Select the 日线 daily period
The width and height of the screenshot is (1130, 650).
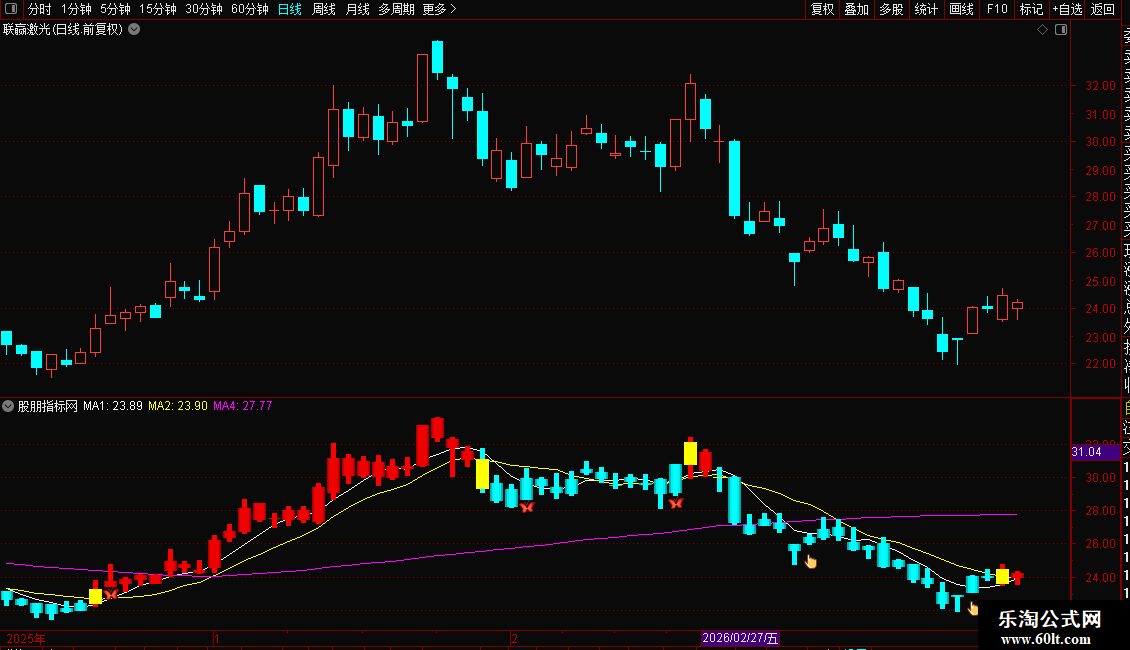pyautogui.click(x=290, y=9)
